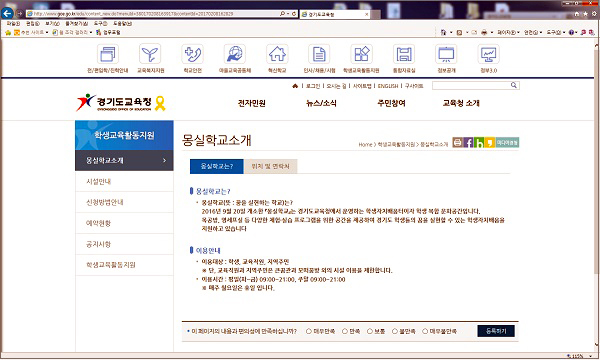Select the 불만족 radio button
This screenshot has height=360, width=600.
click(x=395, y=331)
